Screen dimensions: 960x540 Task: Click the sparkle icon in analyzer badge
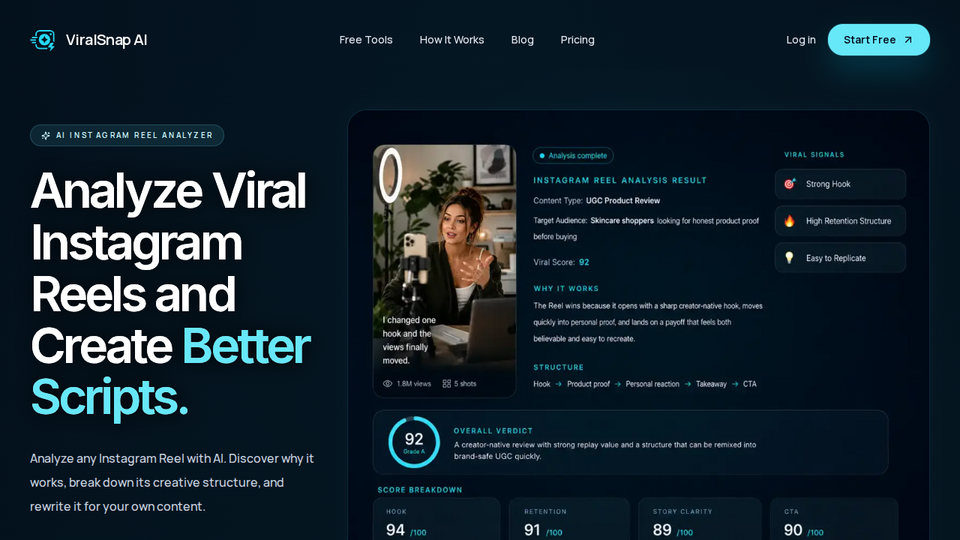point(45,135)
